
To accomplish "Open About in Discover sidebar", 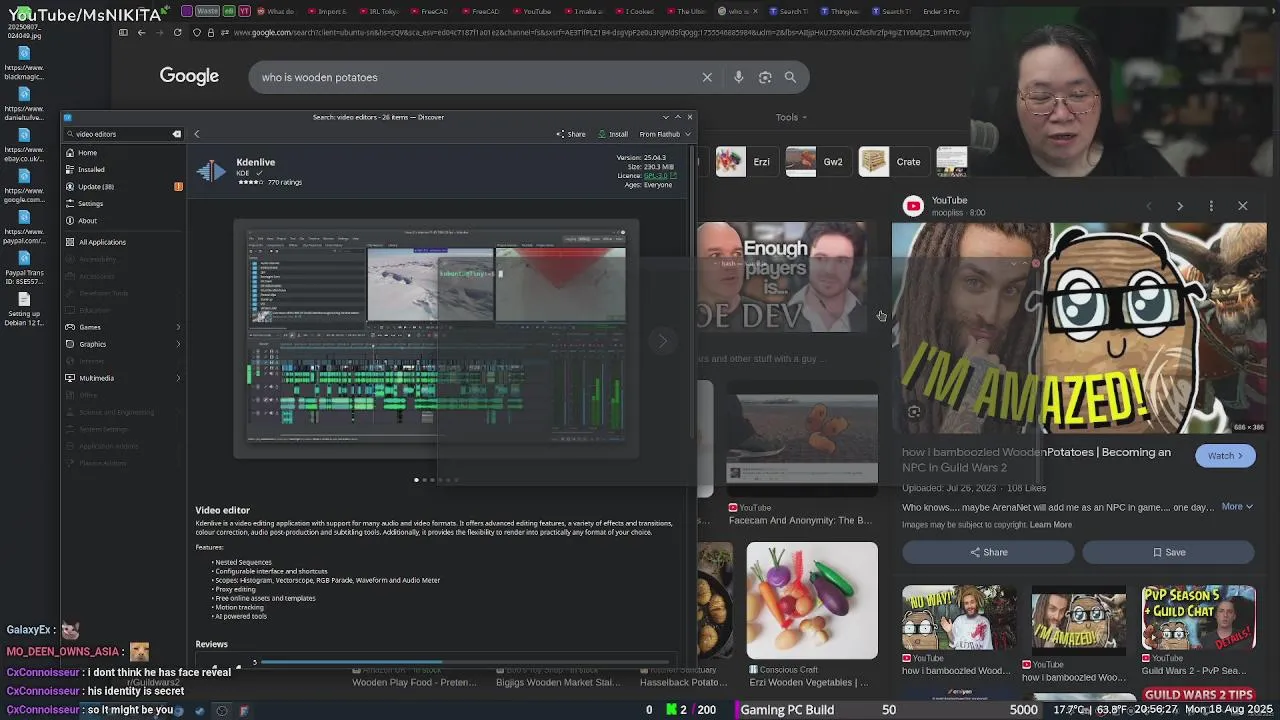I will [x=125, y=220].
